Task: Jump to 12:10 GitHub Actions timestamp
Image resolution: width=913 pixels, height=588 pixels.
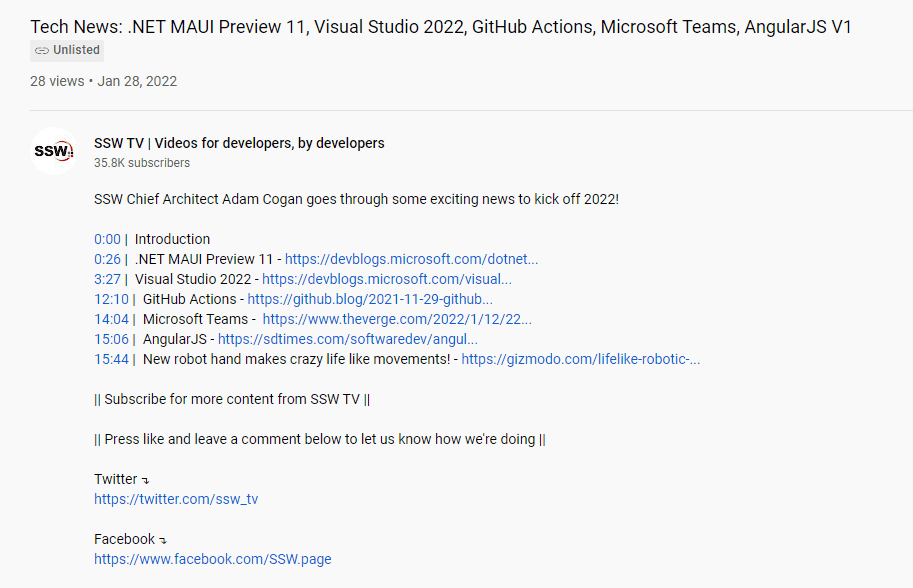Action: click(x=111, y=299)
